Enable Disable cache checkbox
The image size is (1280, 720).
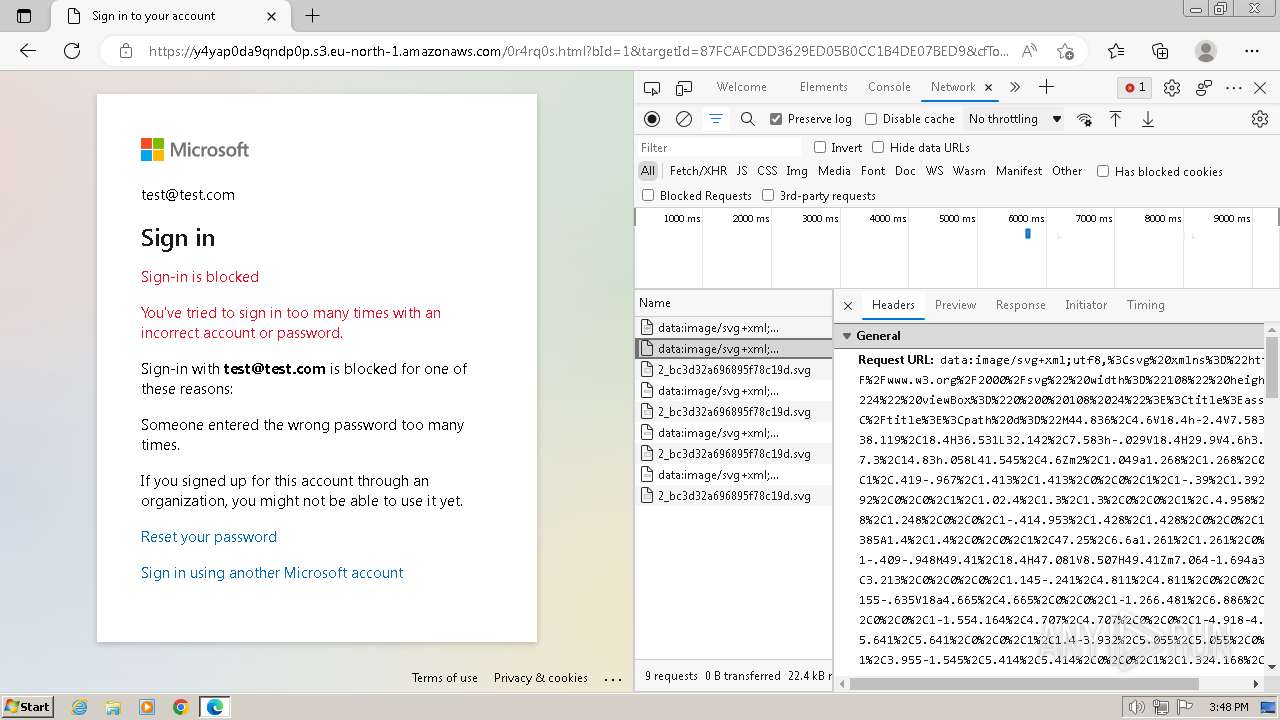point(871,119)
